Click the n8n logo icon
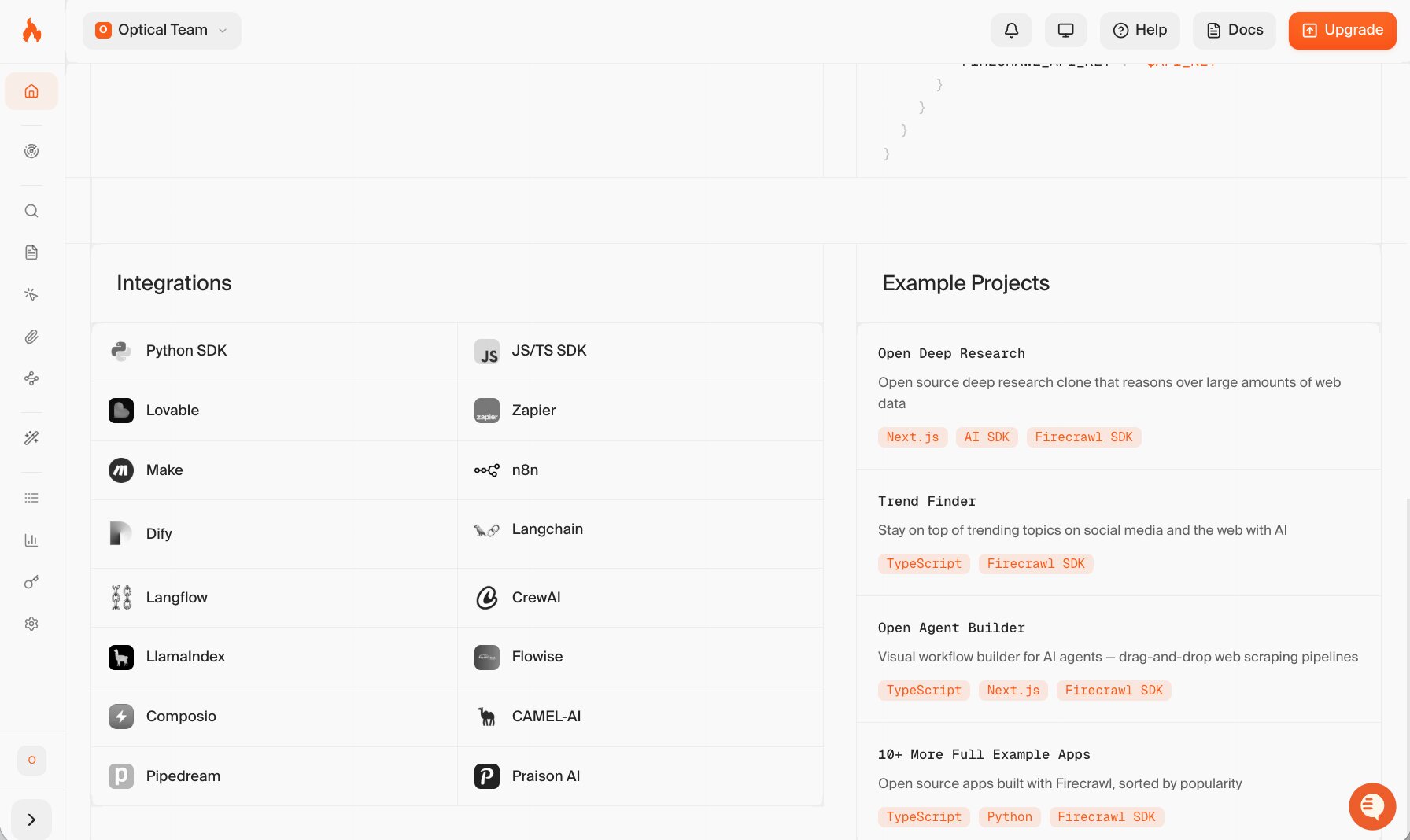Image resolution: width=1410 pixels, height=840 pixels. 487,470
